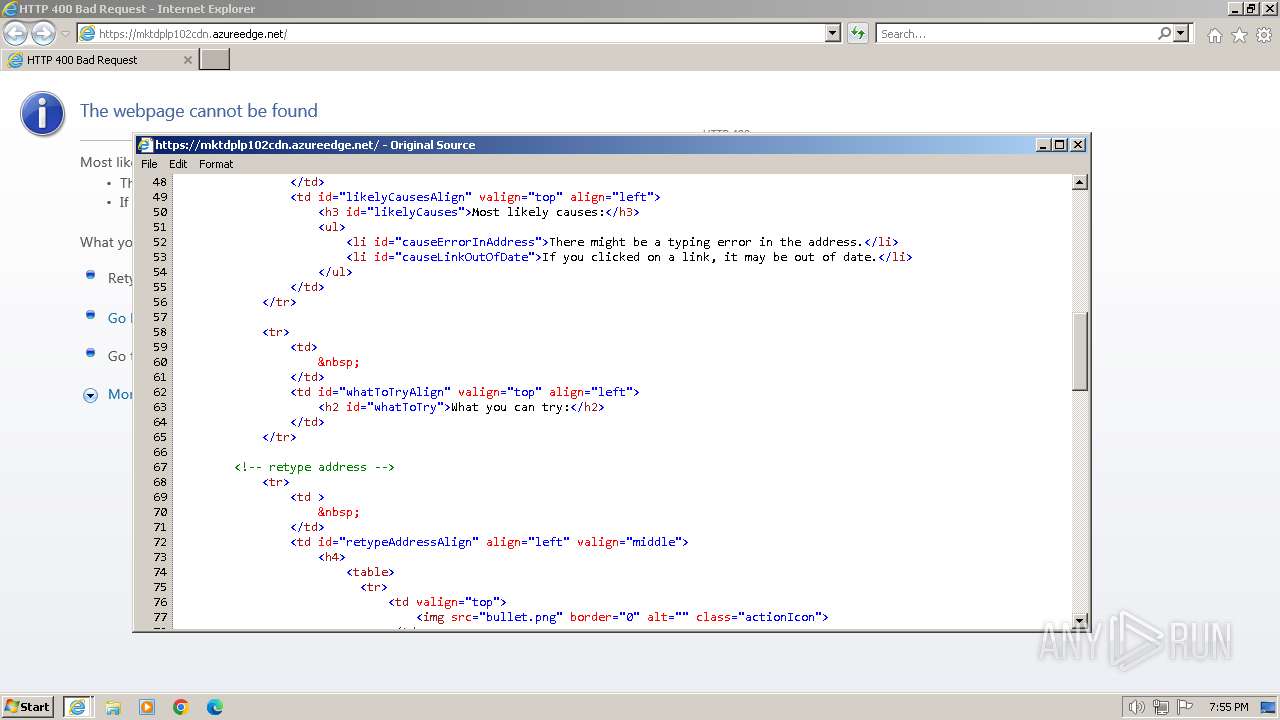The height and width of the screenshot is (720, 1280).
Task: Select the HTTP 400 Bad Request tab
Action: (x=99, y=60)
